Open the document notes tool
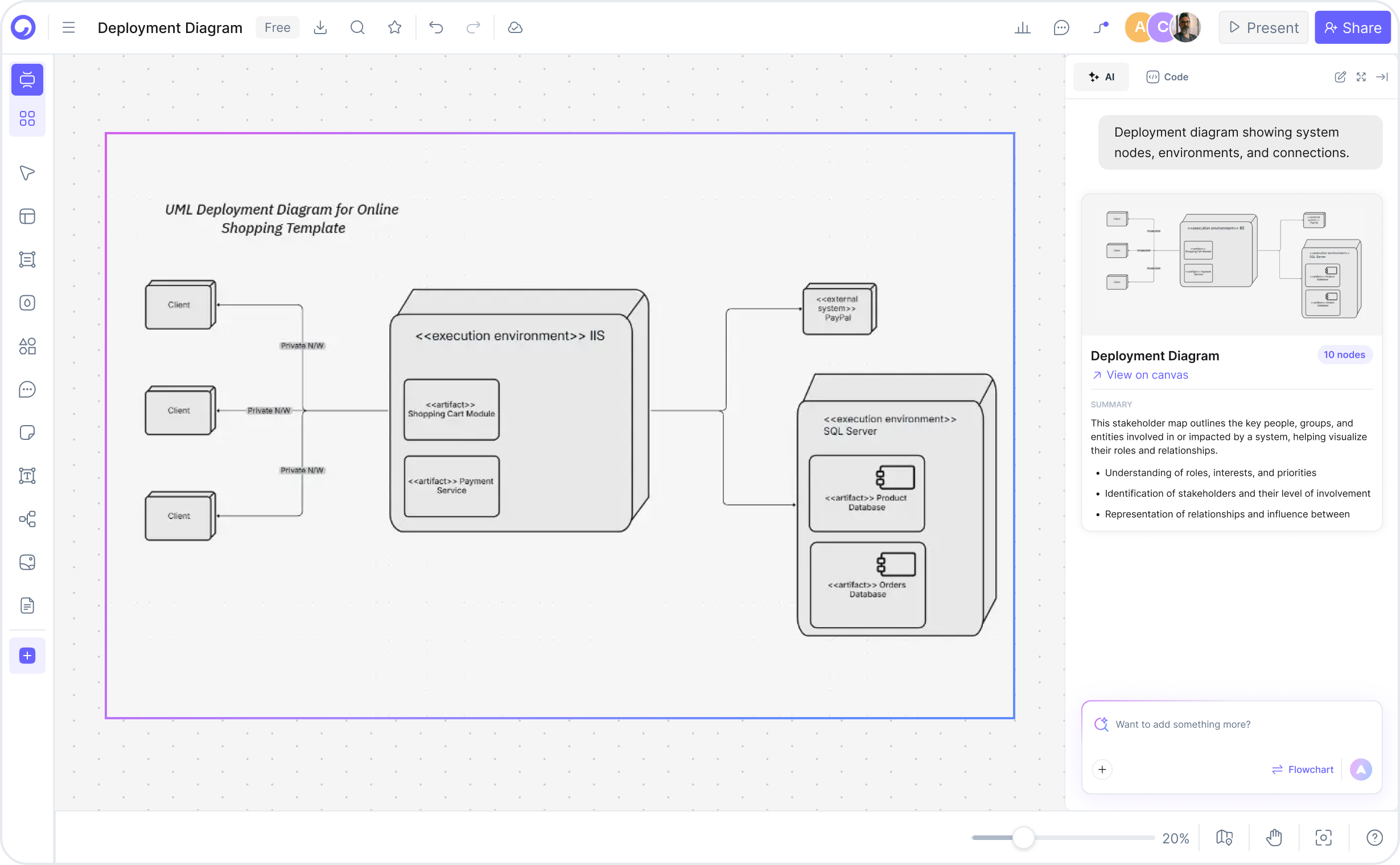Viewport: 1400px width, 865px height. tap(27, 605)
